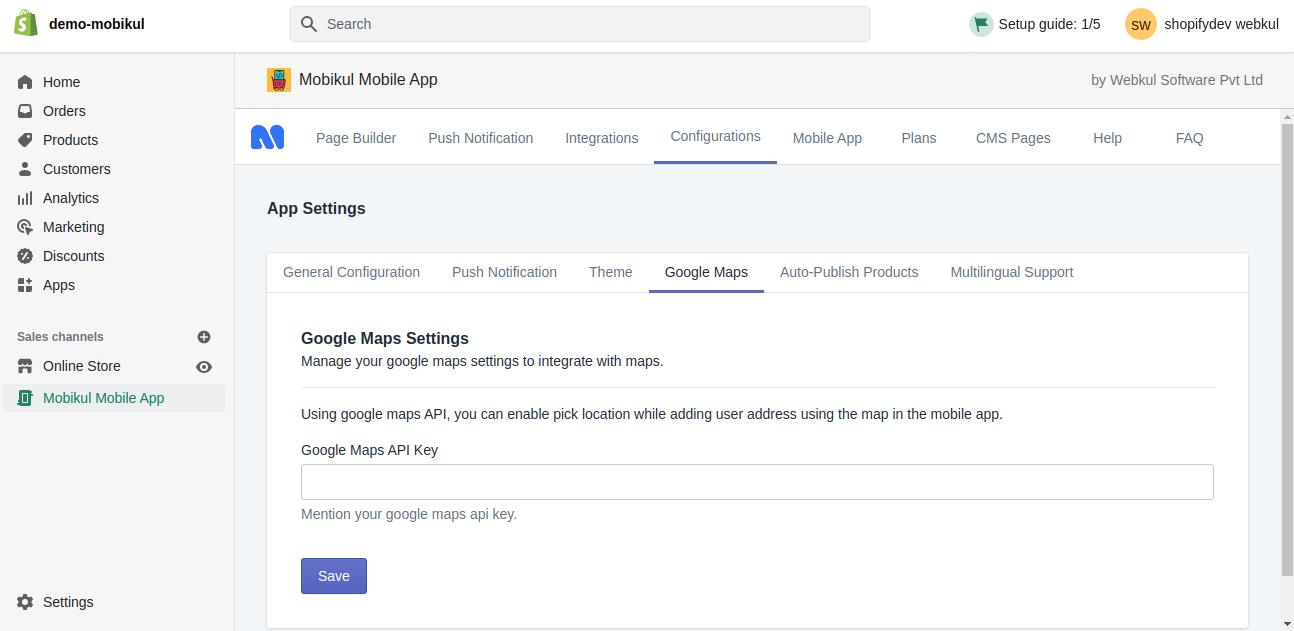Open Mobile App tab
The width and height of the screenshot is (1294, 631).
click(827, 138)
